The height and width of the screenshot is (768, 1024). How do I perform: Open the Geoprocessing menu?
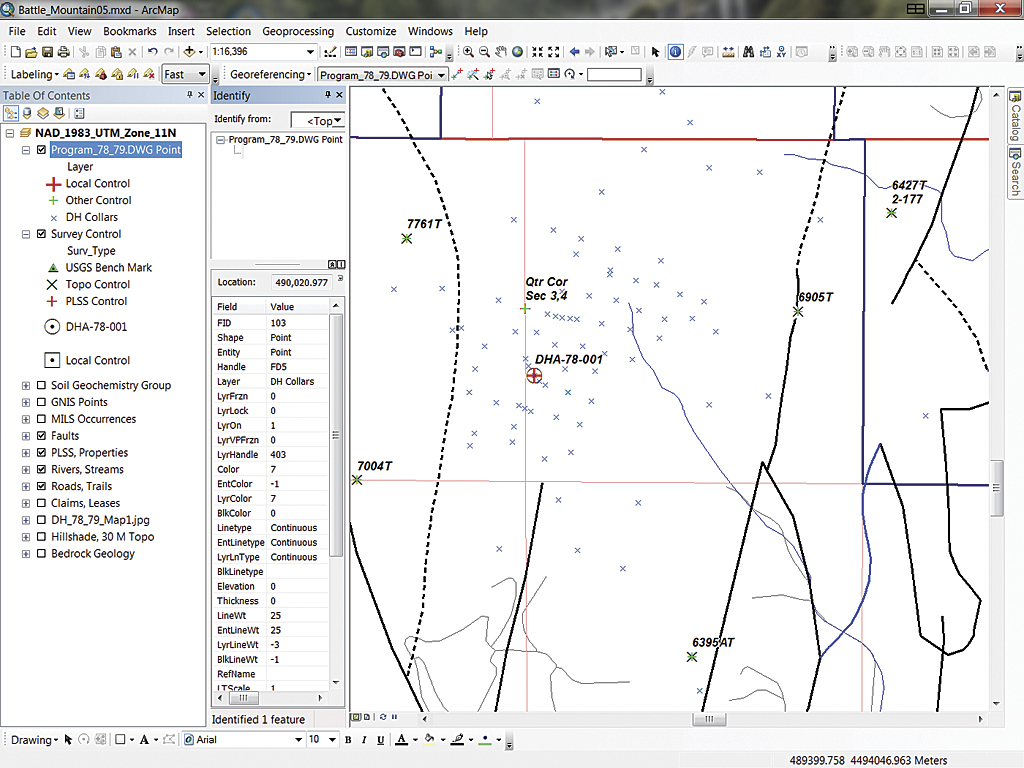[298, 31]
